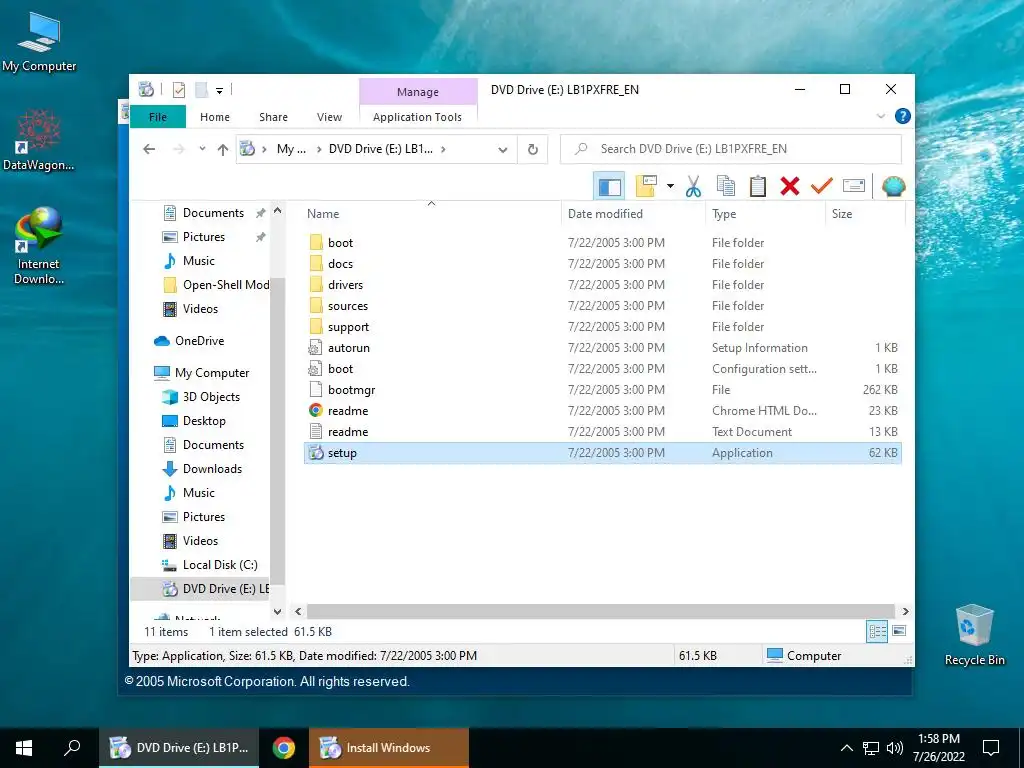This screenshot has width=1024, height=768.
Task: Open the Recycle Bin desktop icon
Action: (974, 635)
